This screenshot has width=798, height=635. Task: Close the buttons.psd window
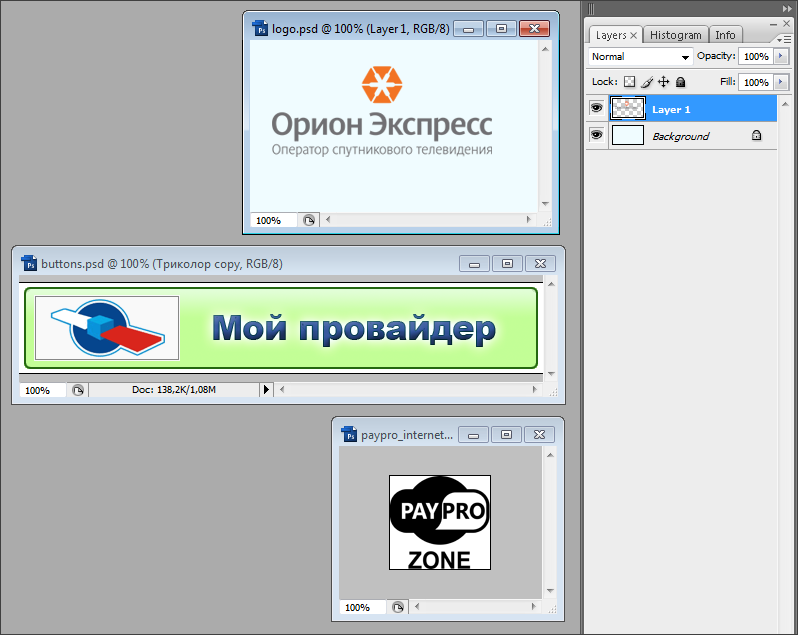pyautogui.click(x=540, y=264)
